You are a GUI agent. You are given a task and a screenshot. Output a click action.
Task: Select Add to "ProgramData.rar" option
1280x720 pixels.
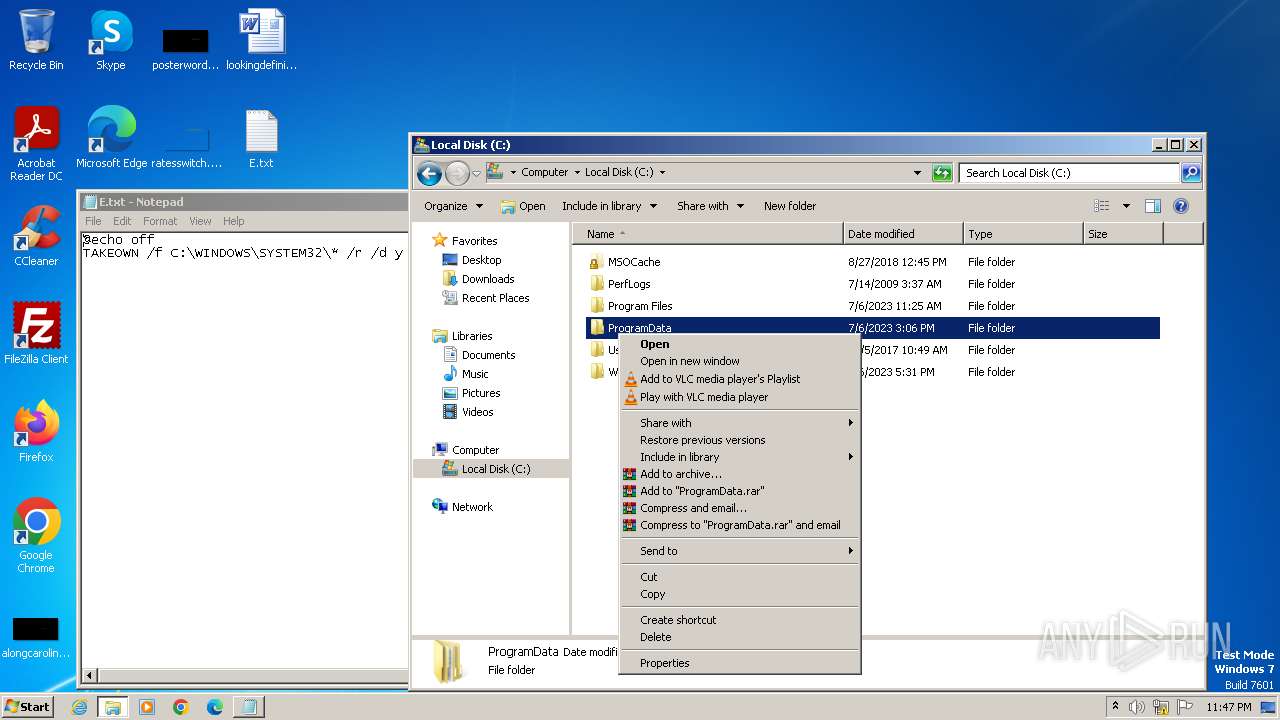tap(740, 491)
